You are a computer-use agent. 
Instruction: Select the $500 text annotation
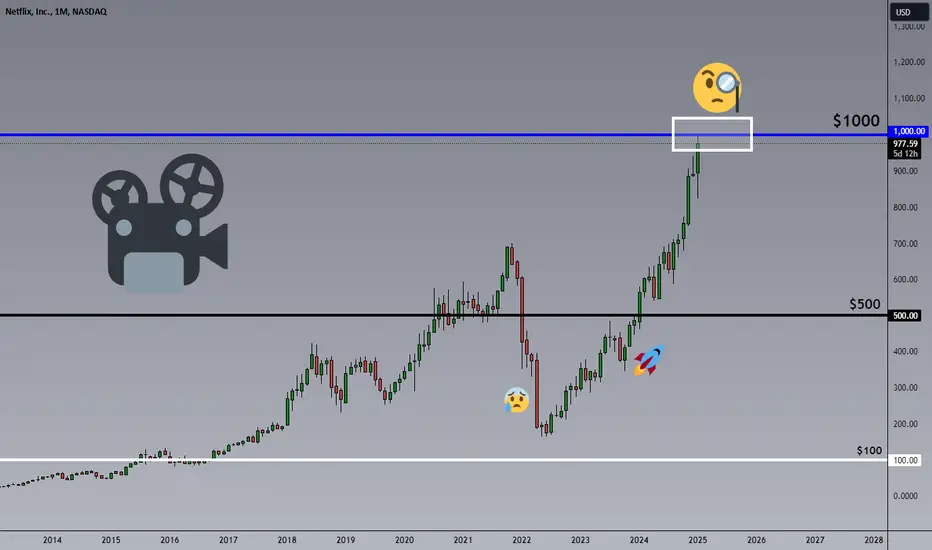pyautogui.click(x=864, y=304)
